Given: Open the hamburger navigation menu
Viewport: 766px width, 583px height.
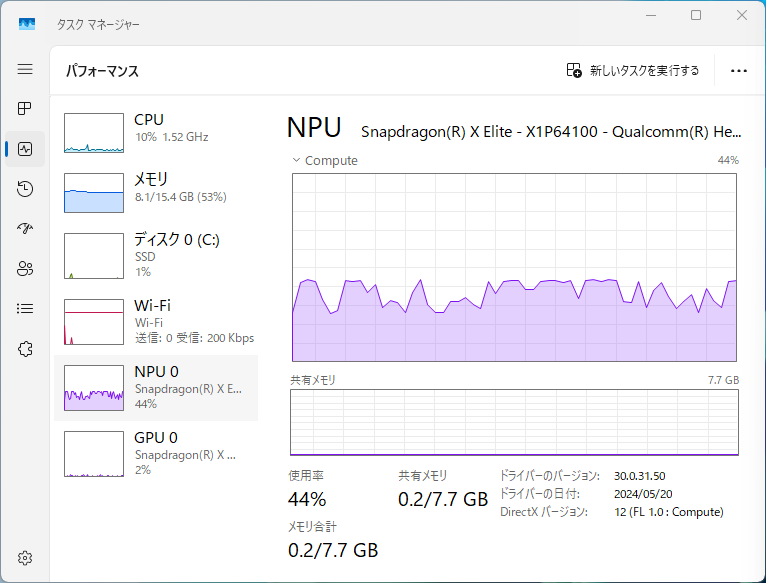Looking at the screenshot, I should [25, 69].
